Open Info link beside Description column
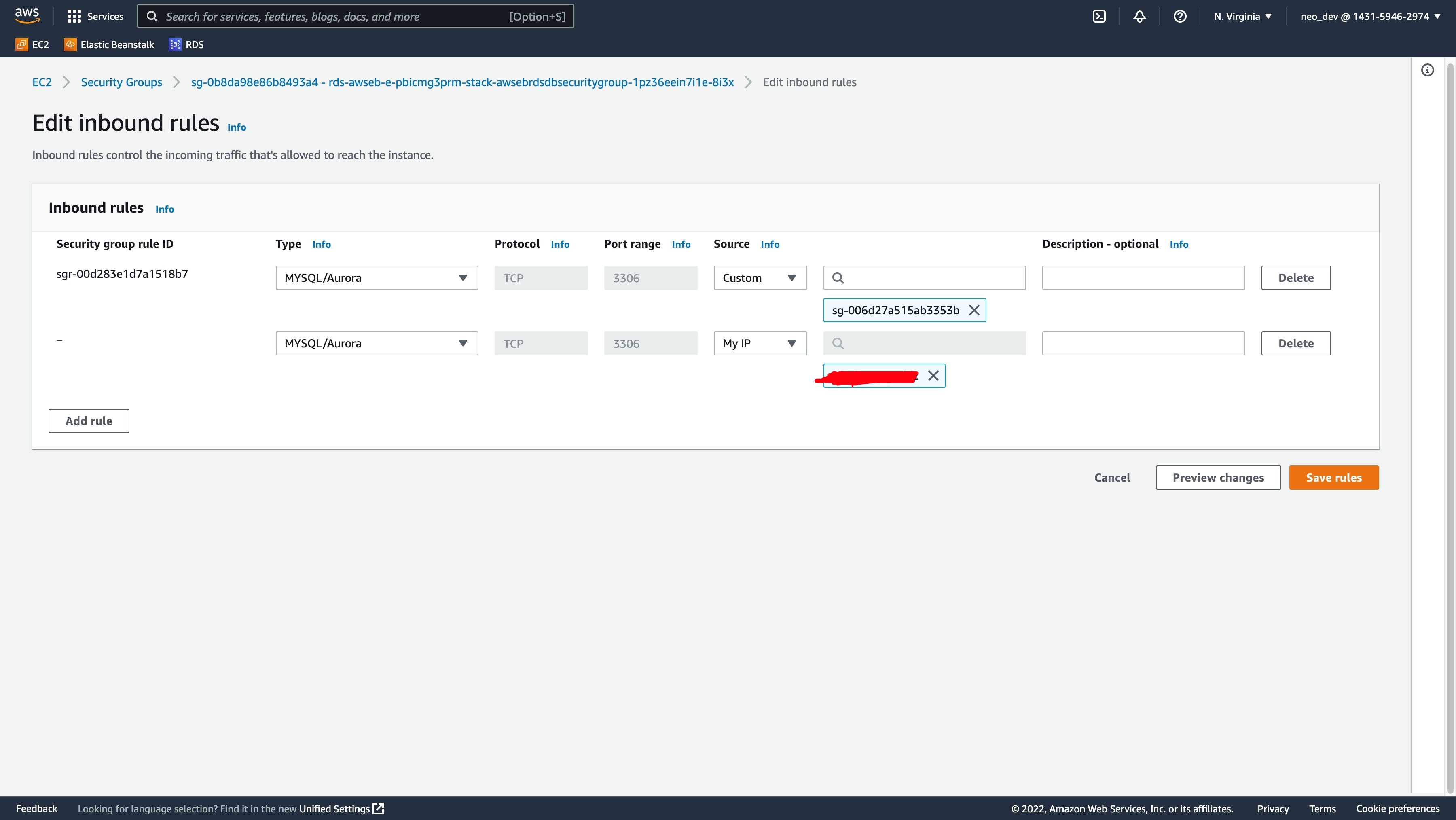Image resolution: width=1456 pixels, height=820 pixels. coord(1179,244)
